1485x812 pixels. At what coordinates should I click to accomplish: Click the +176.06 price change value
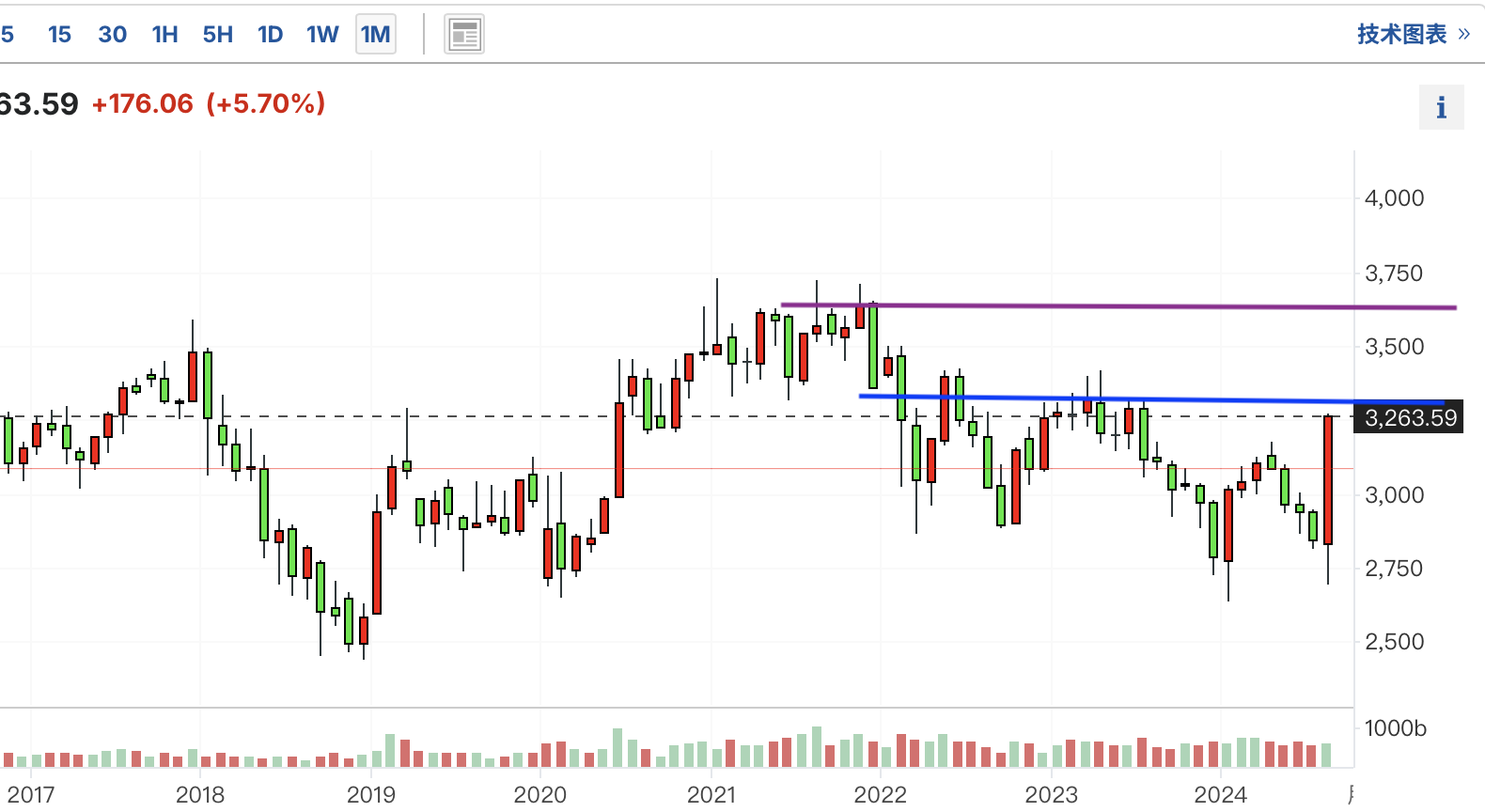click(x=143, y=103)
